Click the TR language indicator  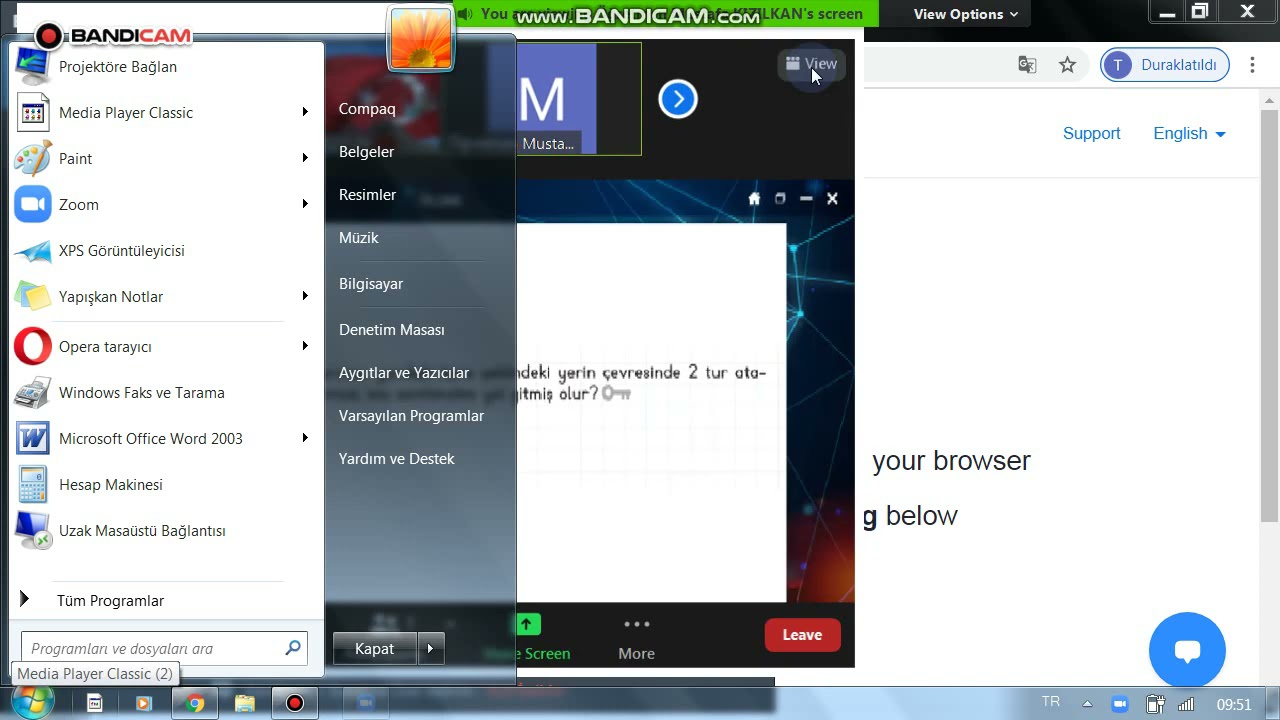(x=1051, y=702)
